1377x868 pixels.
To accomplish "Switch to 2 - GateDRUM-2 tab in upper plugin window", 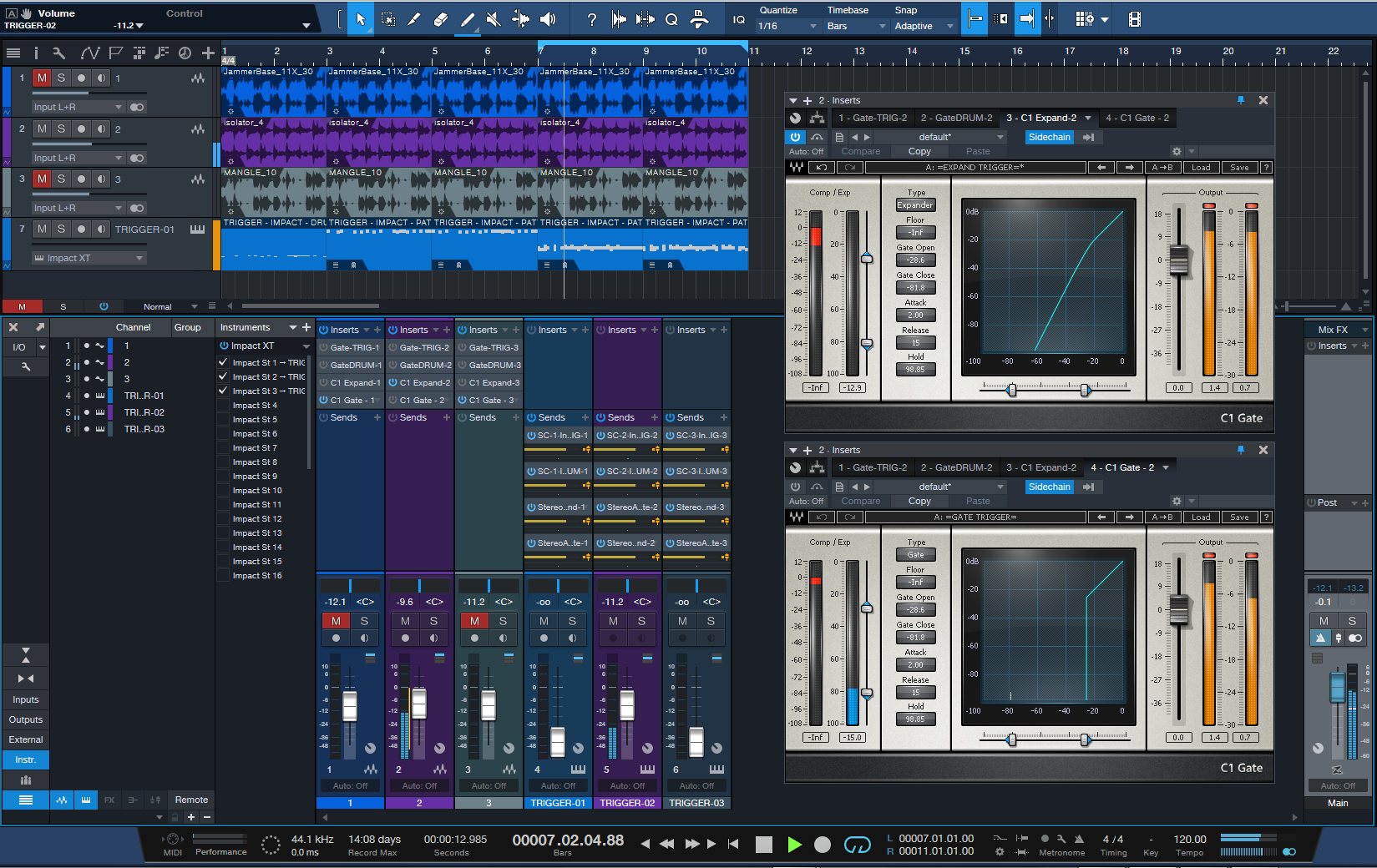I will 957,118.
